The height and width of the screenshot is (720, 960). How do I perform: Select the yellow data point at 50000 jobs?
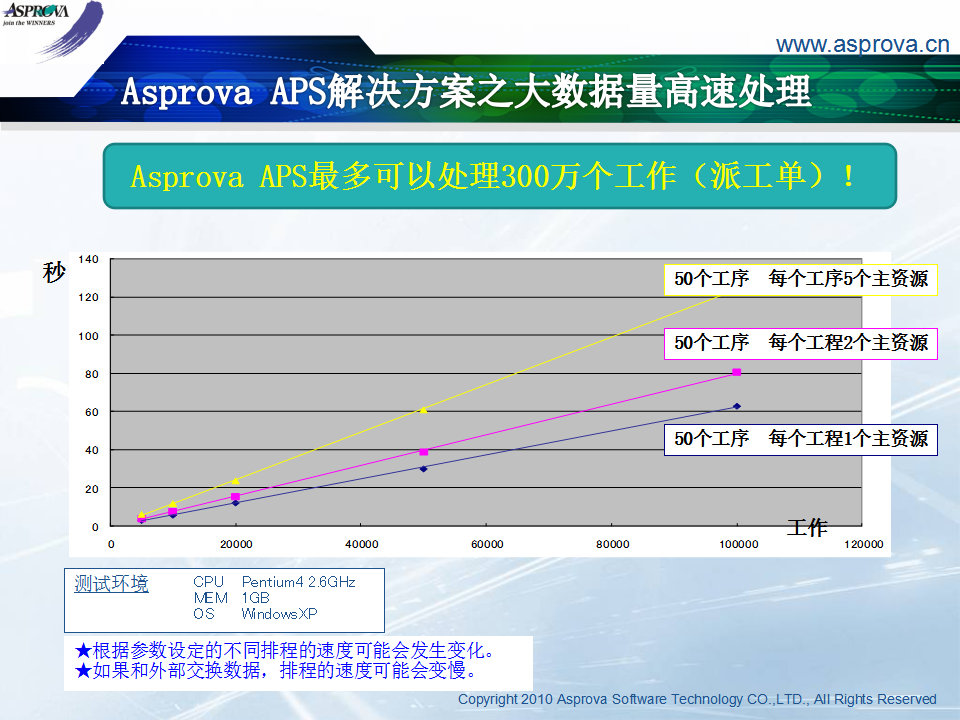424,410
